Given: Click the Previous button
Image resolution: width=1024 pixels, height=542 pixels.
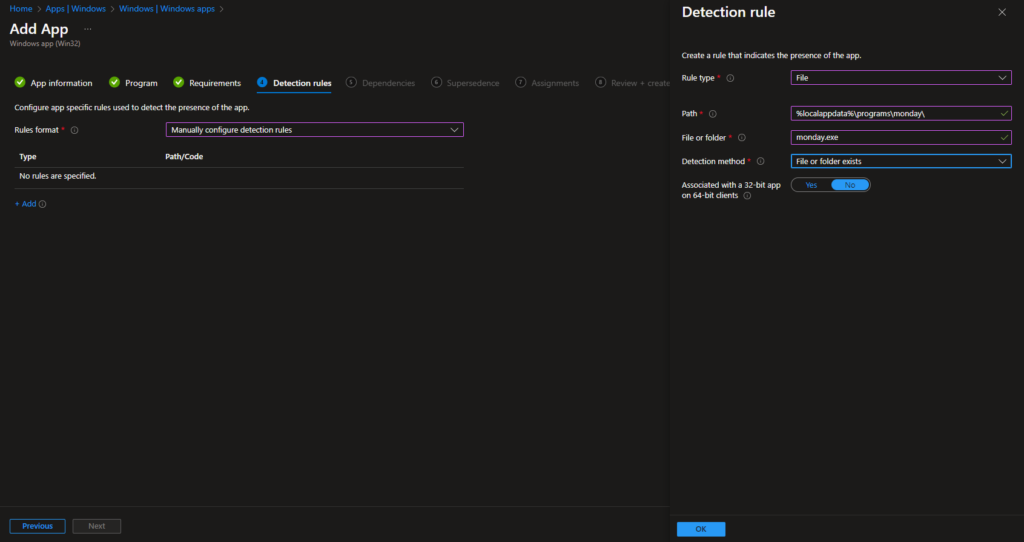Looking at the screenshot, I should coord(37,526).
